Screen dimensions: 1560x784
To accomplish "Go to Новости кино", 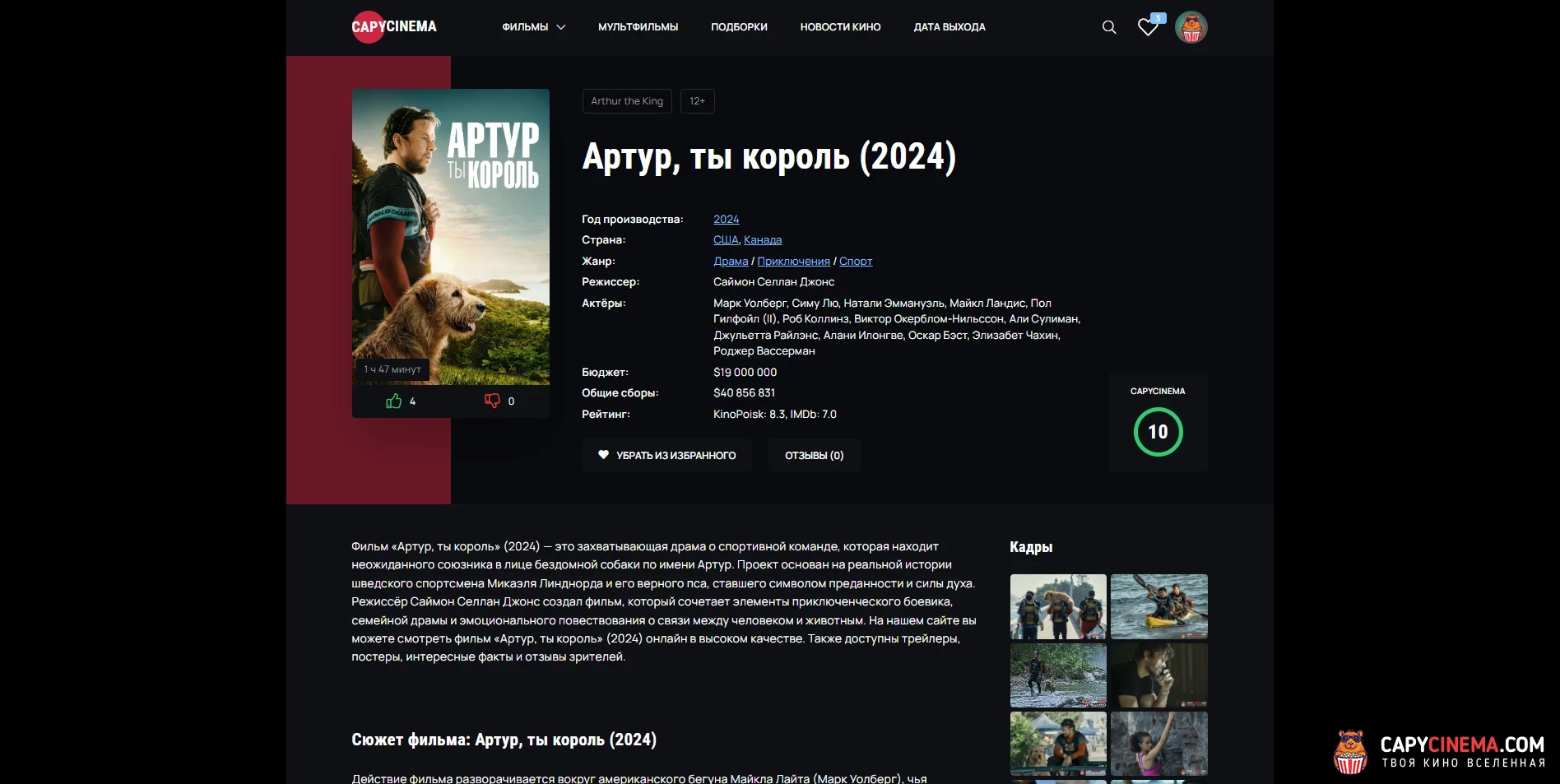I will click(x=840, y=27).
